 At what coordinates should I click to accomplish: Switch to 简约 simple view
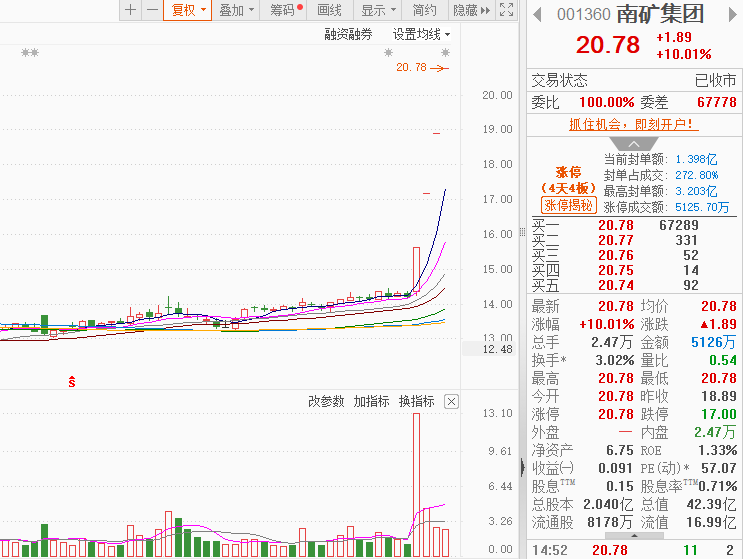[424, 9]
